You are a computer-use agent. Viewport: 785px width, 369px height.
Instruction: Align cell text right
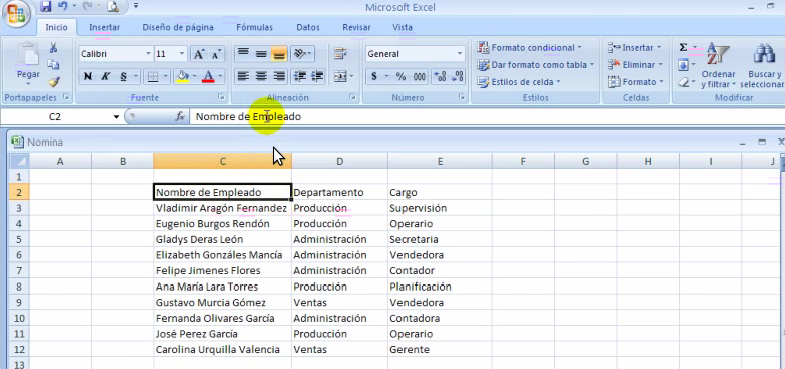279,76
